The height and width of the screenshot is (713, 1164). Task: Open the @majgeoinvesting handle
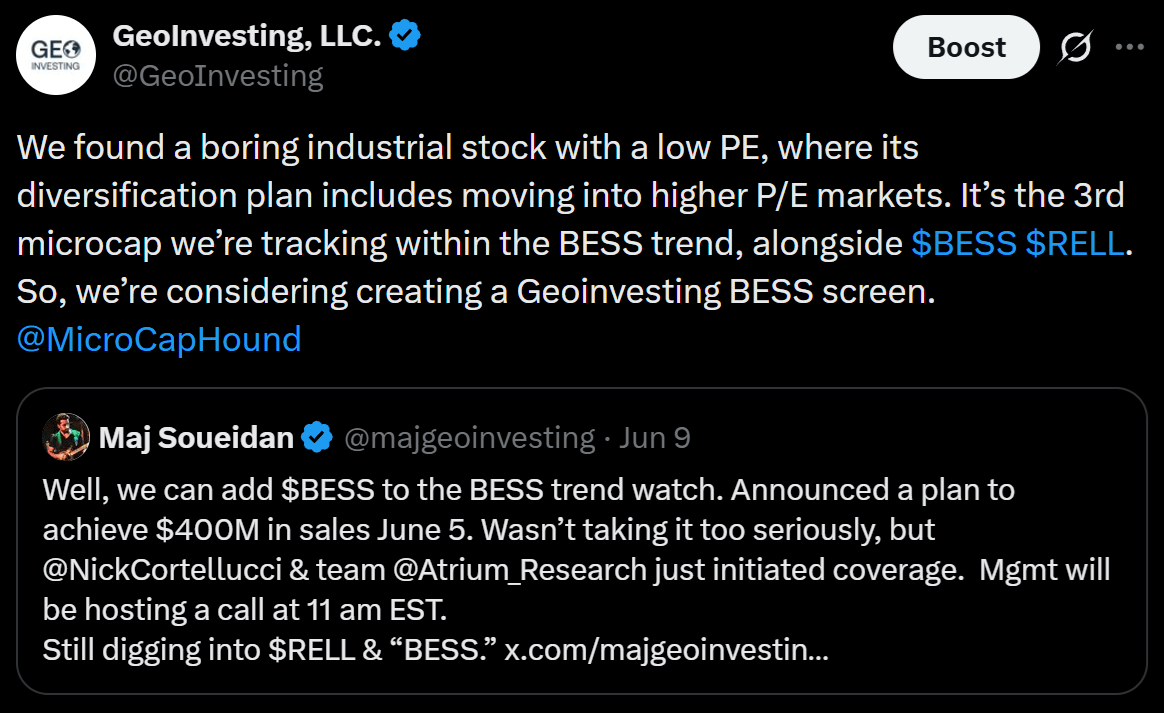point(469,437)
